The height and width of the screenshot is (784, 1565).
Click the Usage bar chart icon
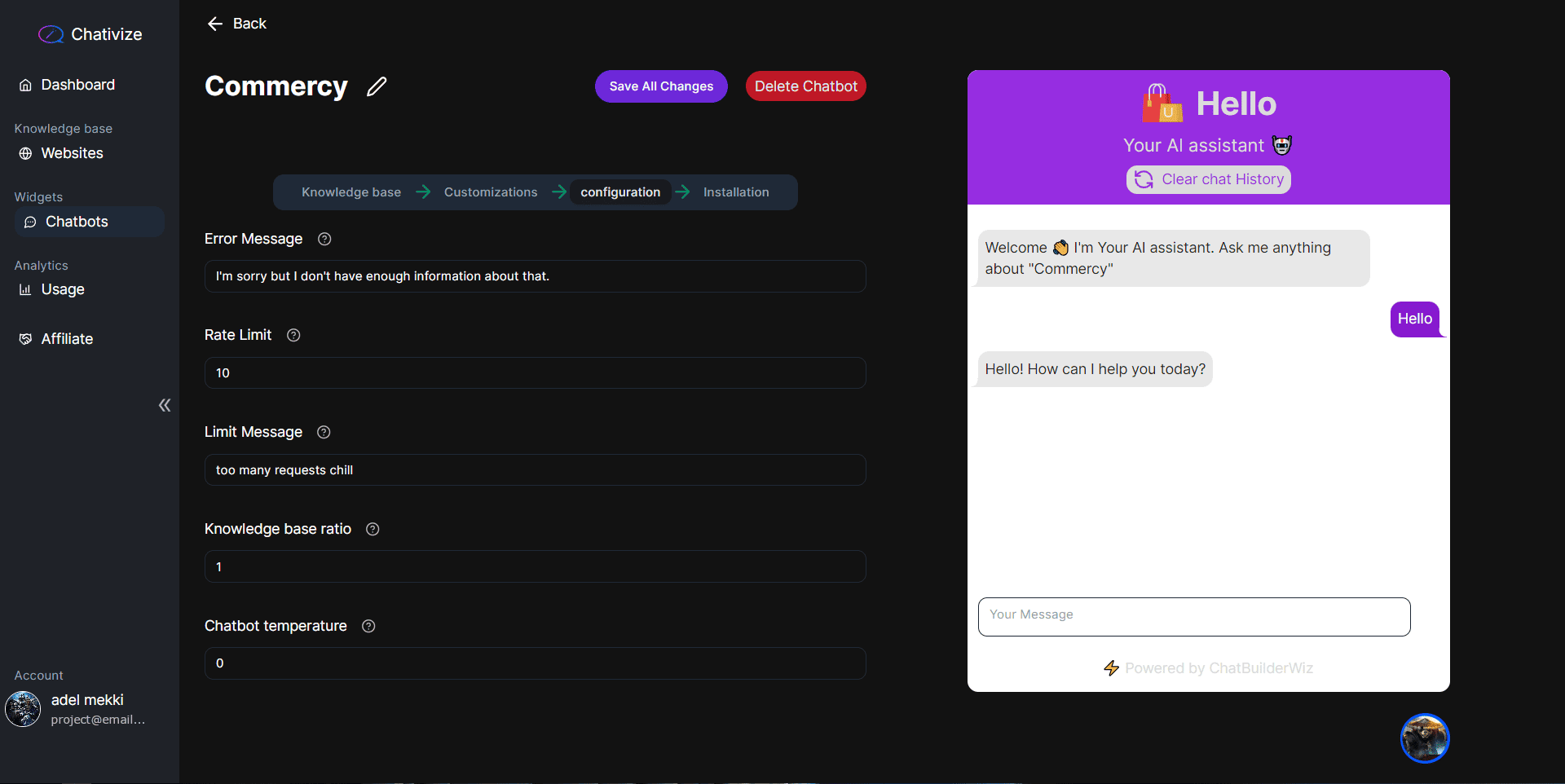point(25,289)
